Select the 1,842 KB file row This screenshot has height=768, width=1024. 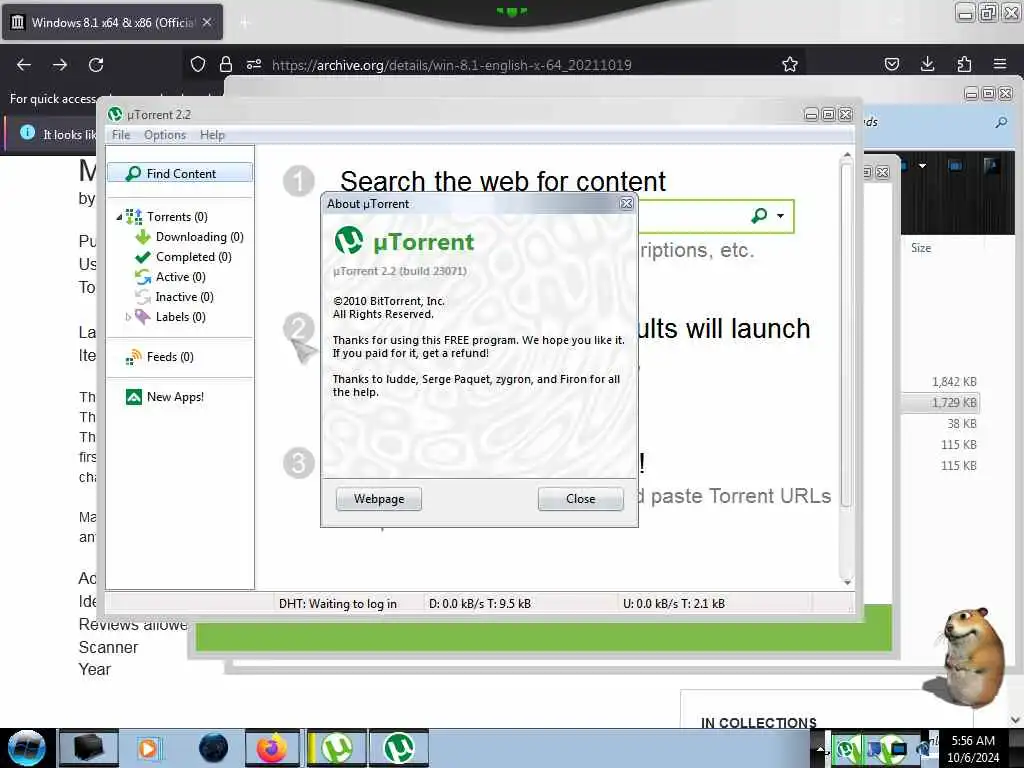pyautogui.click(x=941, y=381)
